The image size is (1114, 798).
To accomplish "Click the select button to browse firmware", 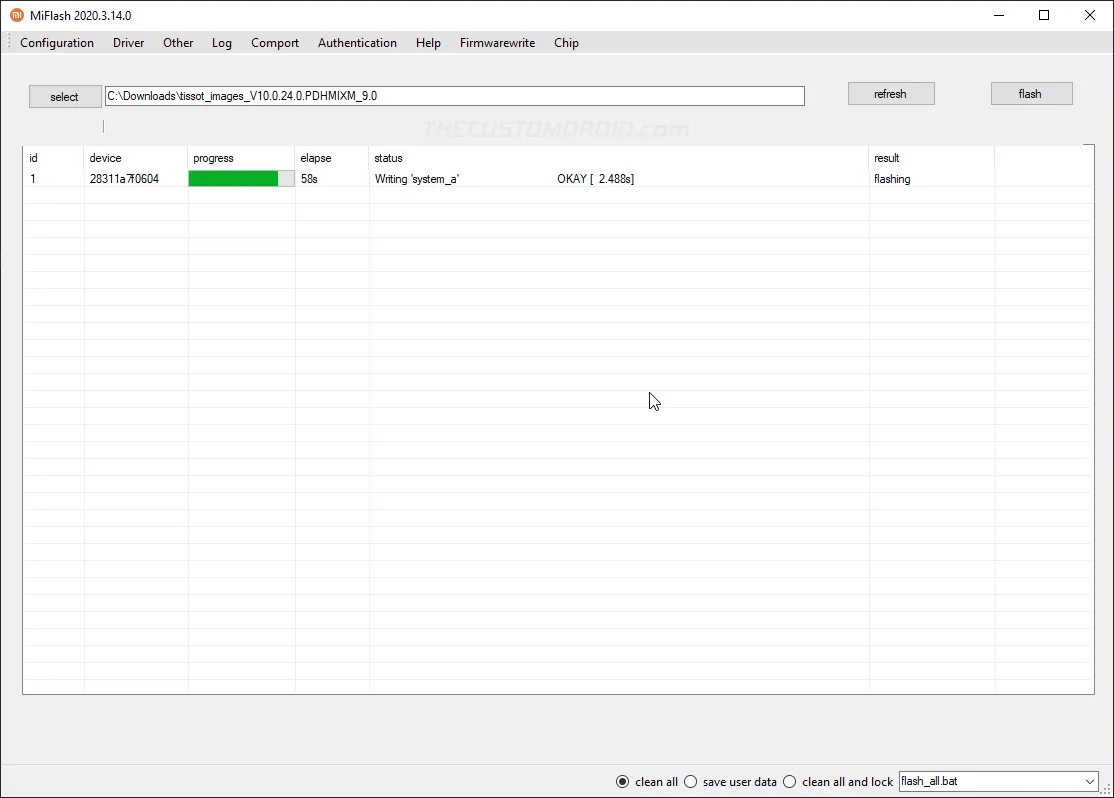I will (x=64, y=96).
